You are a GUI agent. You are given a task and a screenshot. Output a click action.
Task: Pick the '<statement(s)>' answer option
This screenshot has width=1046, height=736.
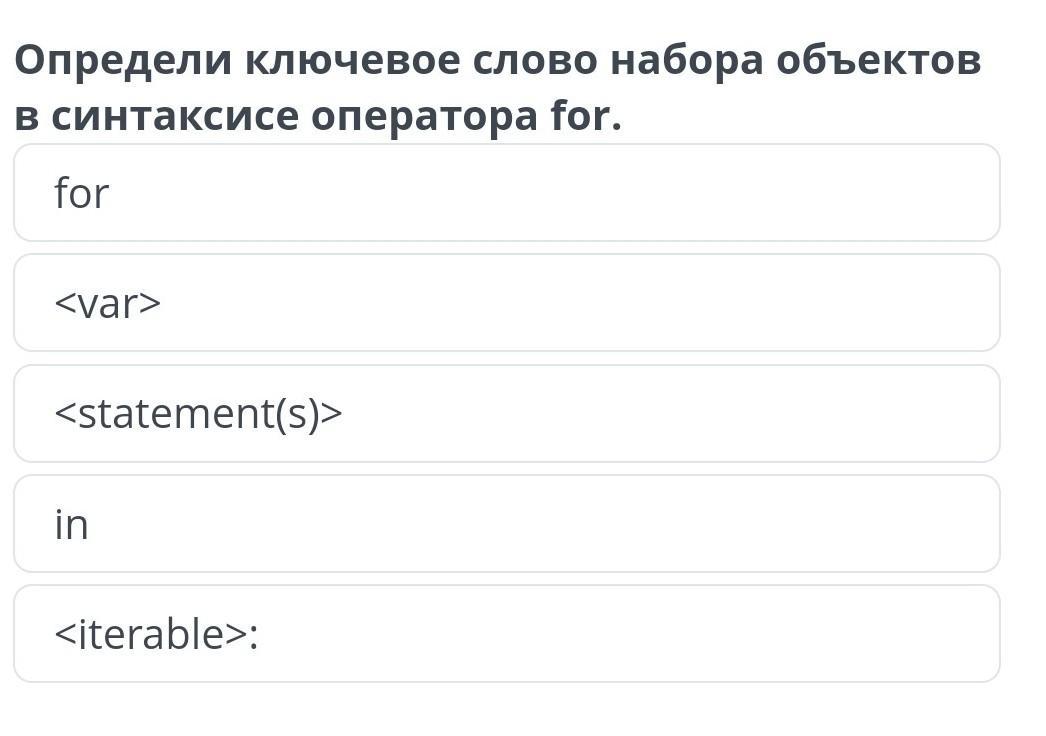[x=506, y=413]
